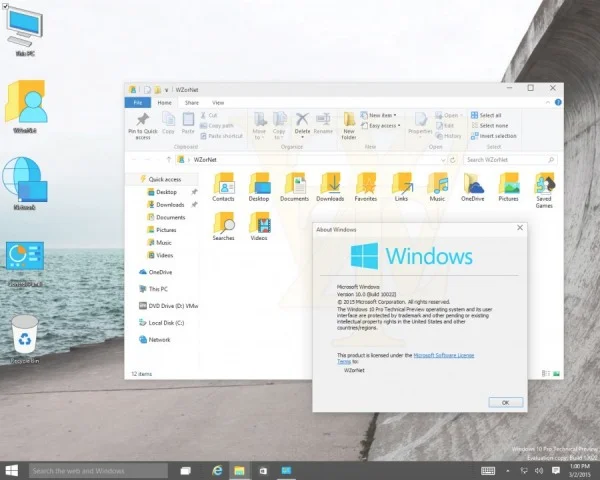Screen dimensions: 600x480
Task: Open the Easy access dropdown
Action: [x=382, y=126]
